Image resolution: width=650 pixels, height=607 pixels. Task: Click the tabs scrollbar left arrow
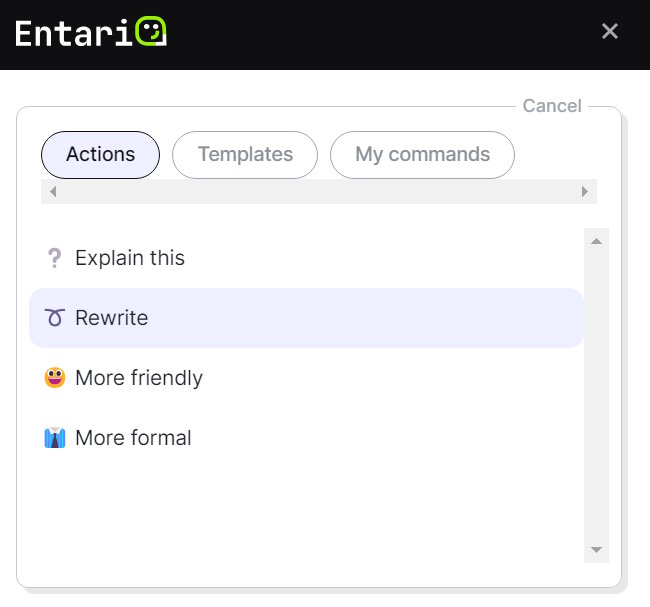pyautogui.click(x=53, y=192)
